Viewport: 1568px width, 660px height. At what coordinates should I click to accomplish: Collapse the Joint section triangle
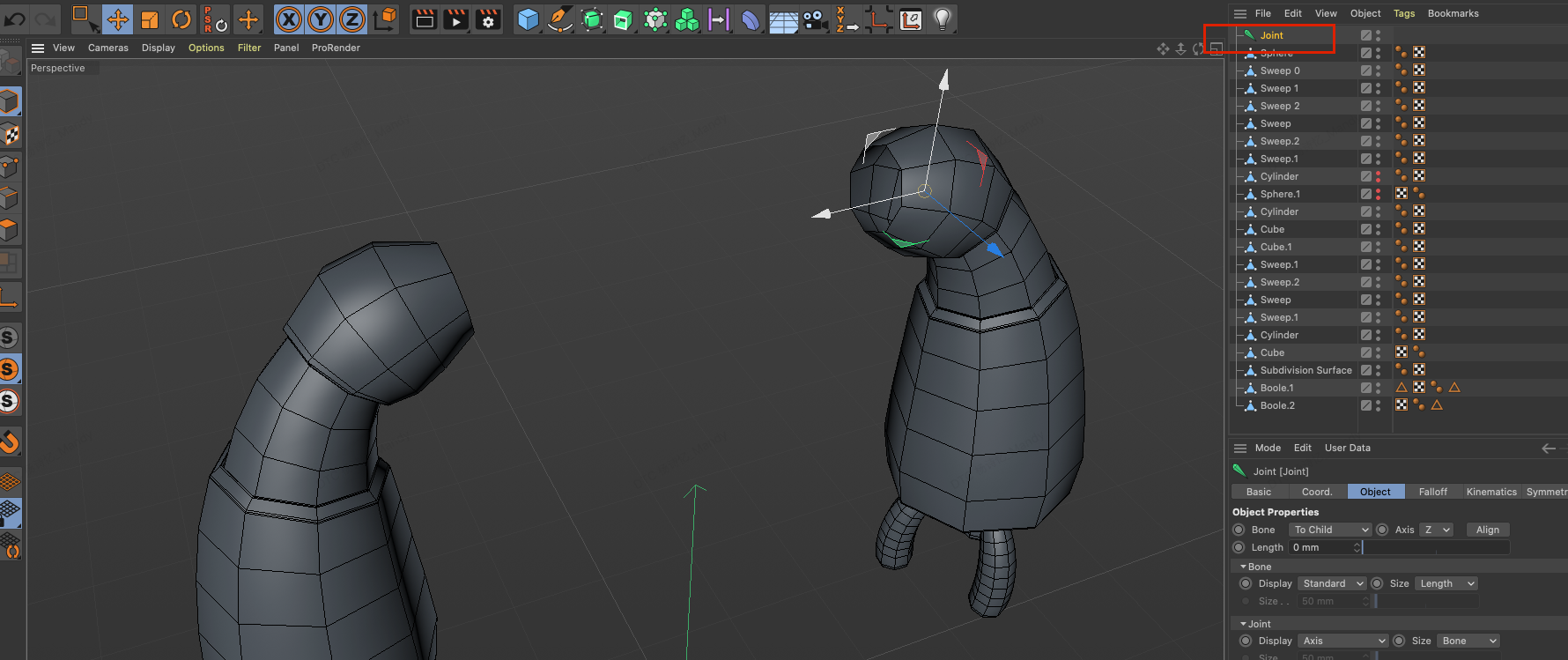tap(1243, 624)
